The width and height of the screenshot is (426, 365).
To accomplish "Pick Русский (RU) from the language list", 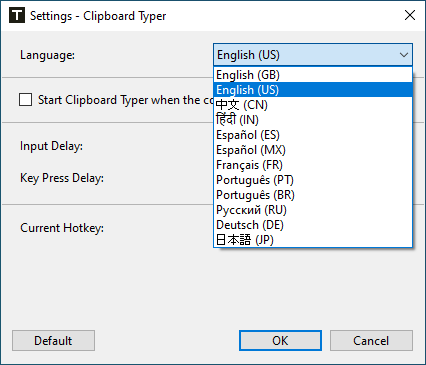I will [313, 210].
